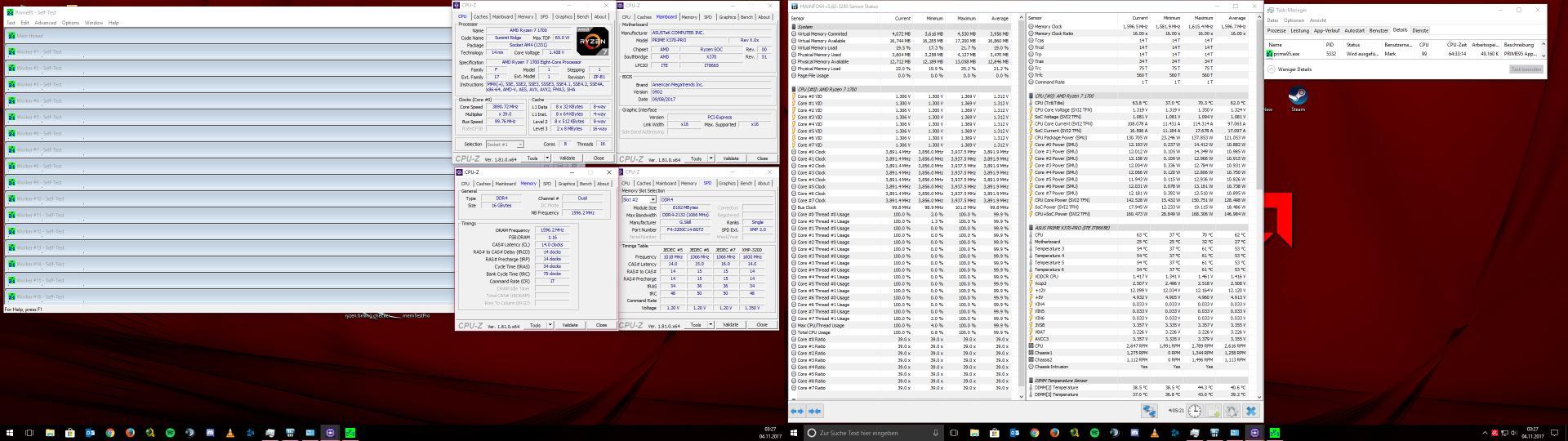
Task: Open Spotify on right taskbar
Action: (1094, 433)
